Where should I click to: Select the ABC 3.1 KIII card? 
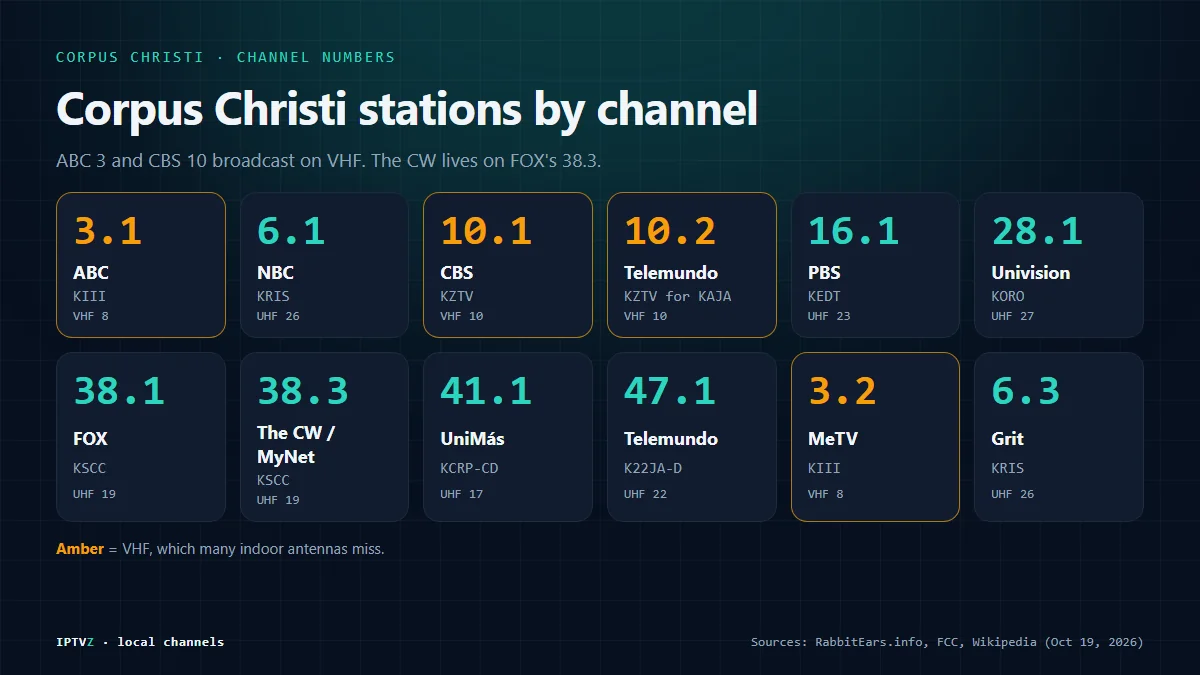tap(141, 265)
